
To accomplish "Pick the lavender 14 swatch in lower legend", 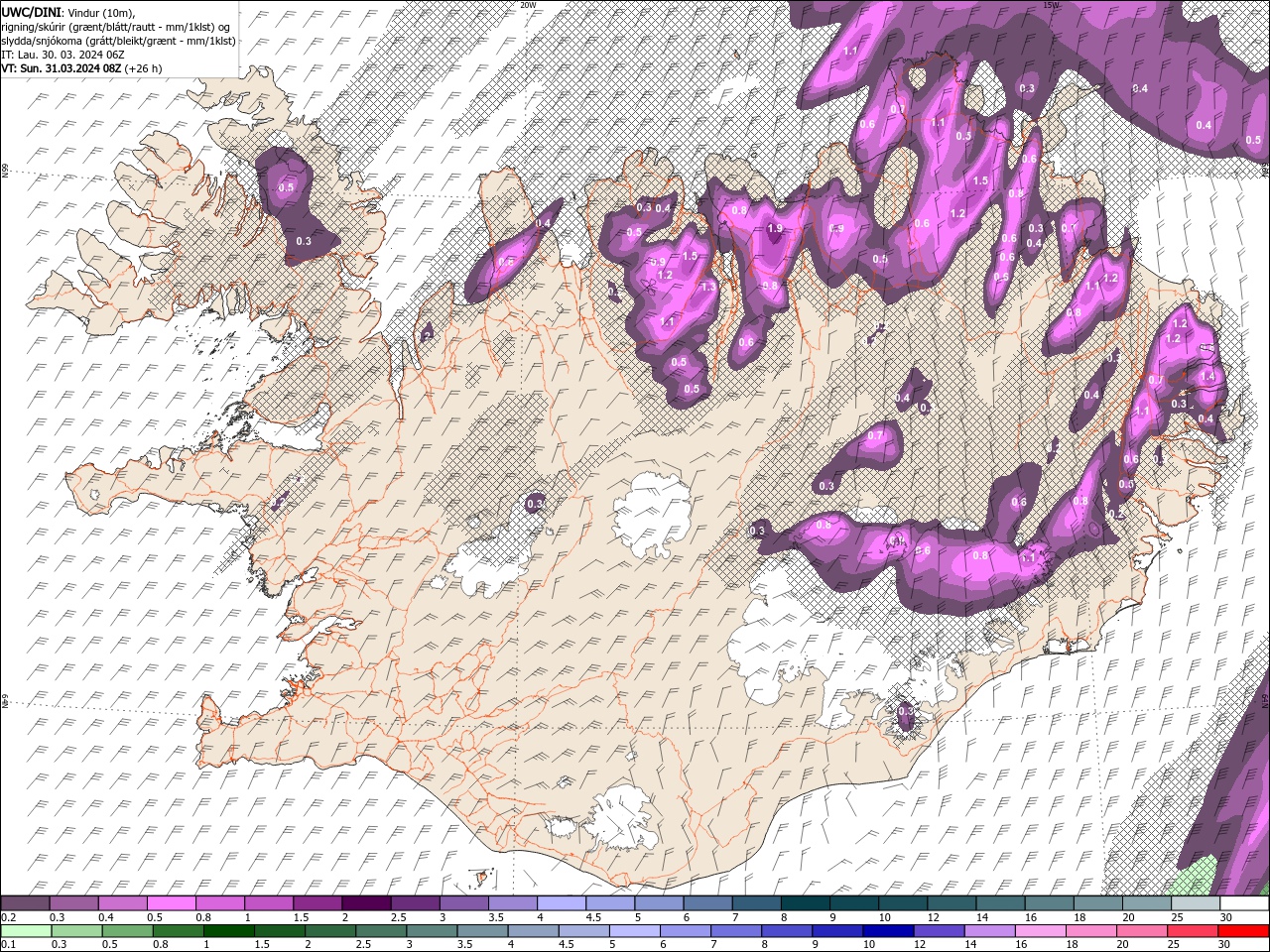I will tap(989, 931).
